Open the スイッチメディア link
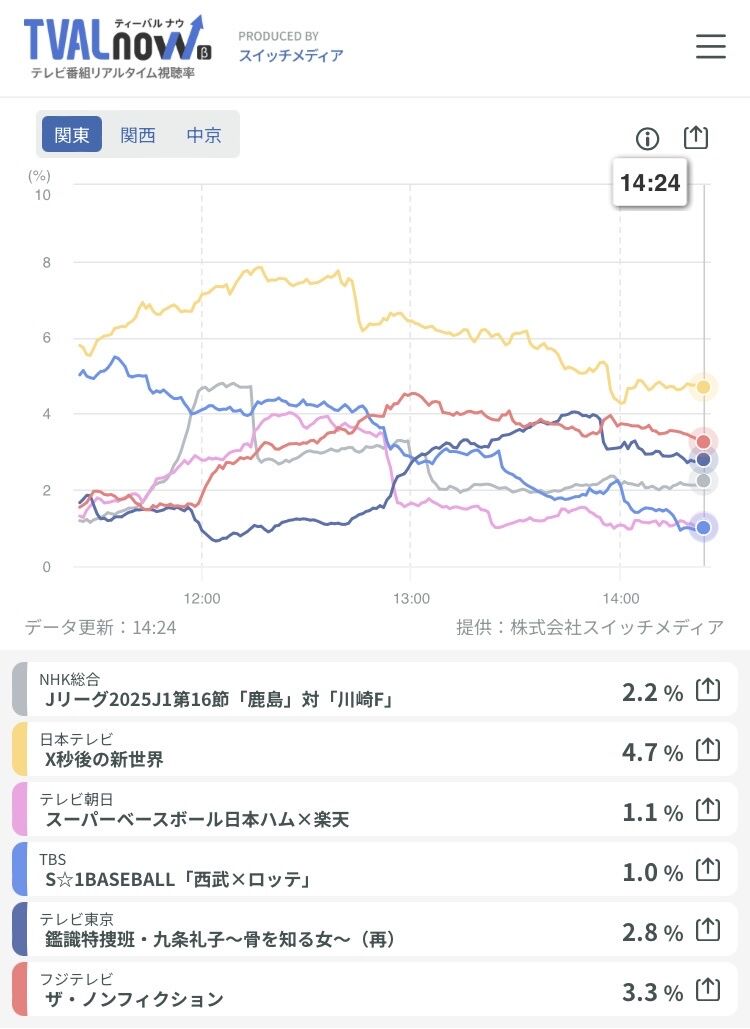Viewport: 750px width, 1029px height. (x=290, y=56)
